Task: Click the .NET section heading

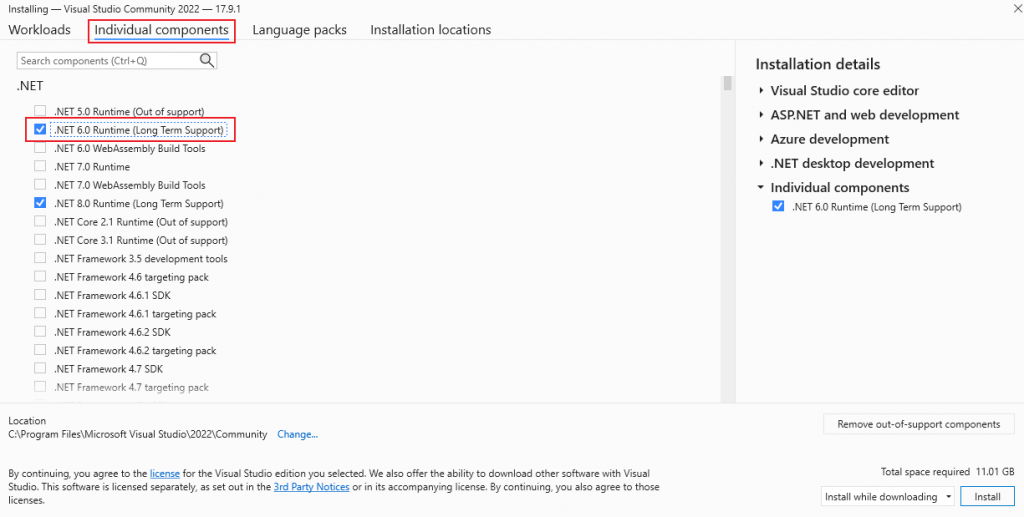Action: pos(30,86)
